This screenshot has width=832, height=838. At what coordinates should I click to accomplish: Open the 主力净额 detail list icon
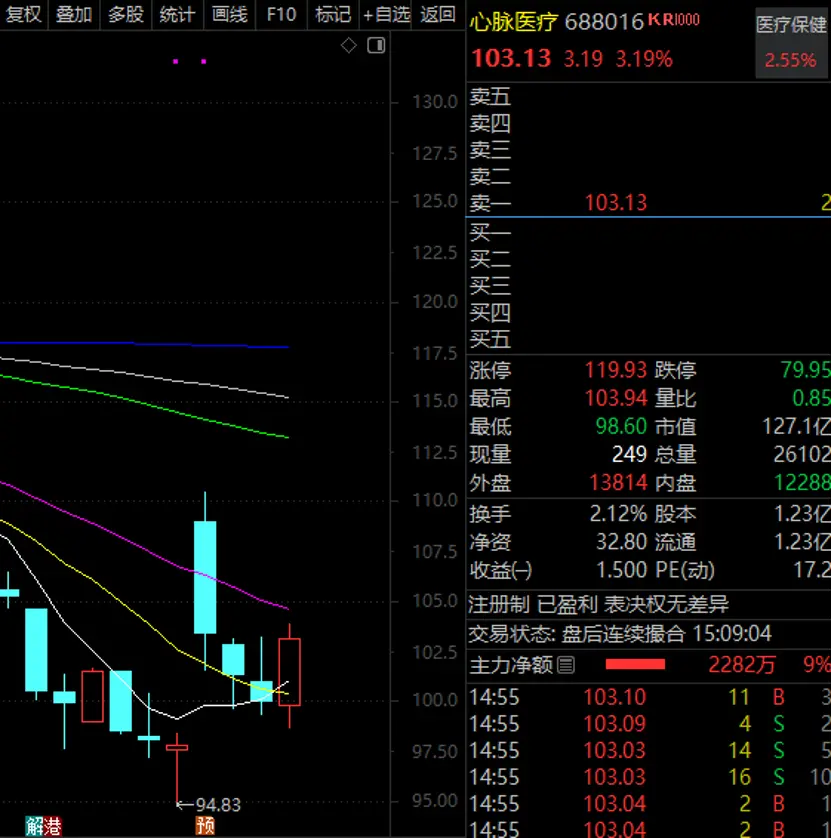pos(566,664)
